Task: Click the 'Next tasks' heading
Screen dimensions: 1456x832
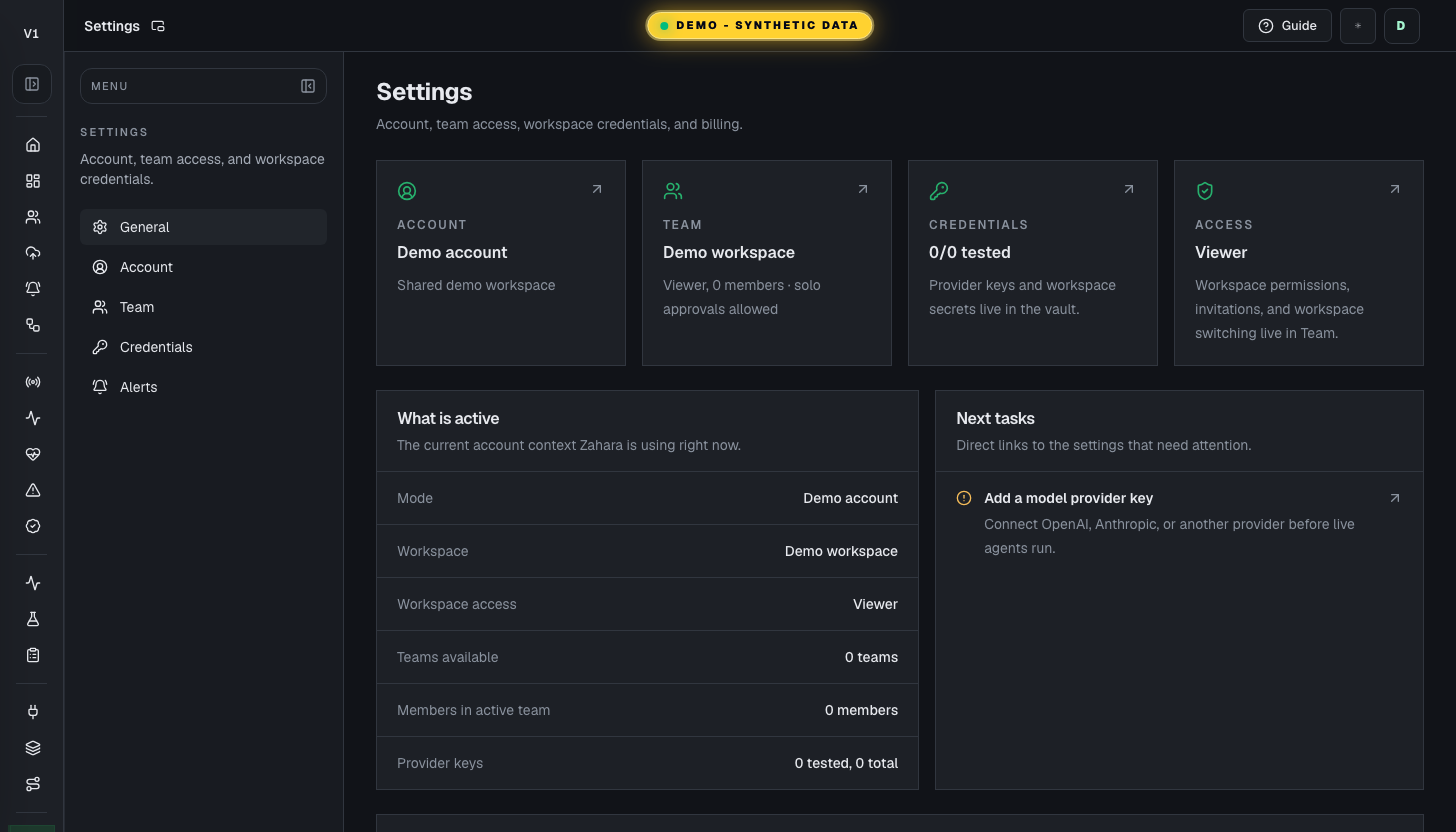Action: (995, 418)
